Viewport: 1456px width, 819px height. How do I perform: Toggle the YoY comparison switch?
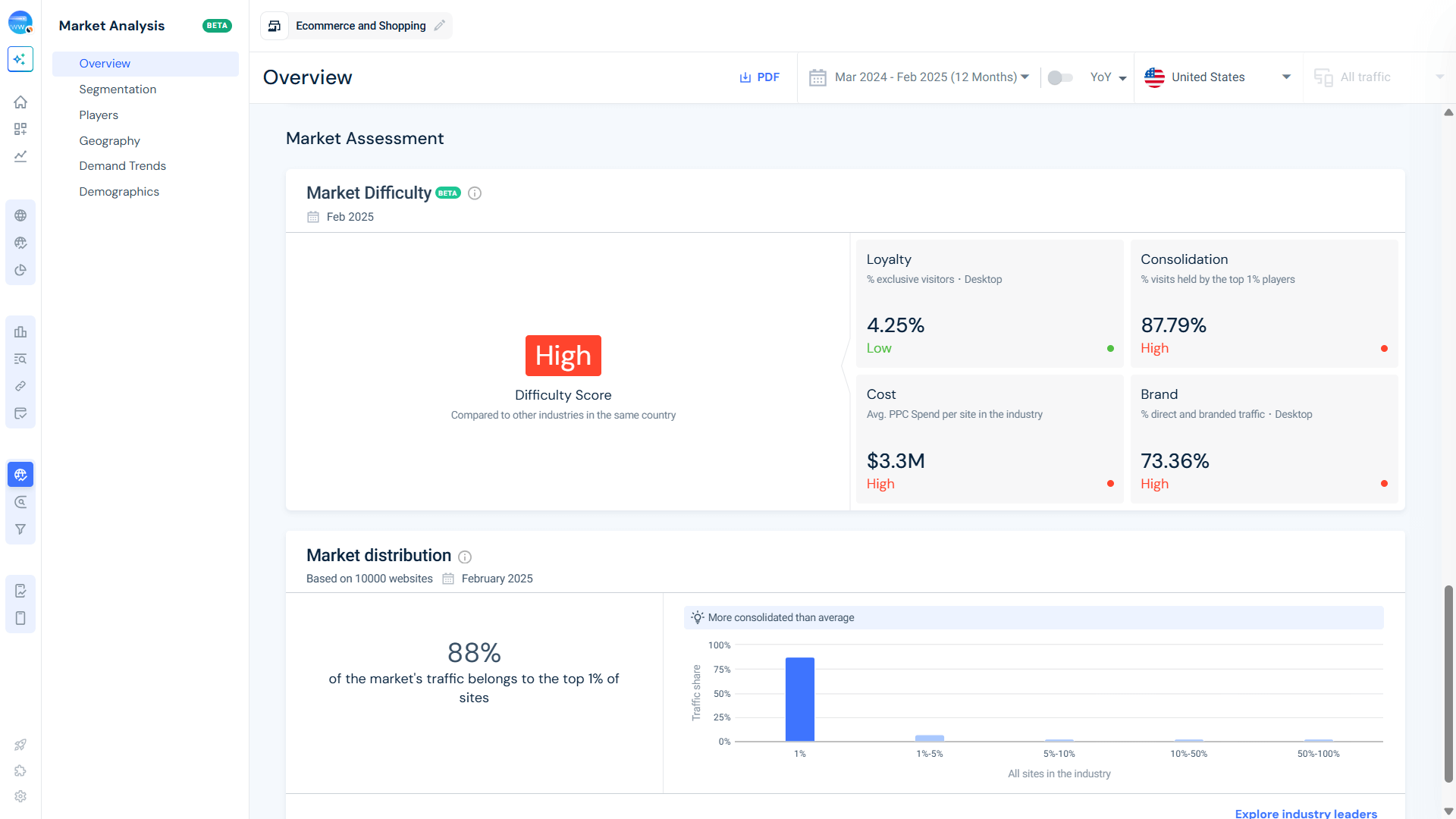coord(1059,77)
